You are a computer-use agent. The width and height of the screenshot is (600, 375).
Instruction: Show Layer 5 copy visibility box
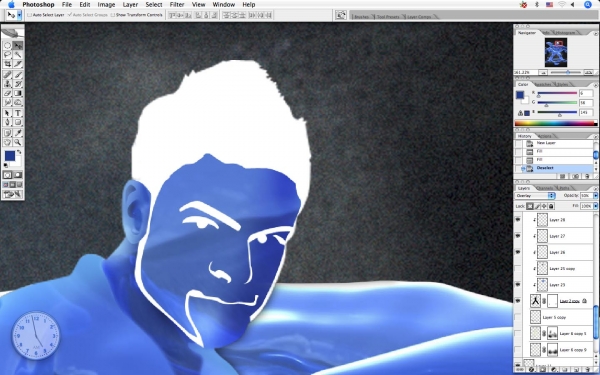coord(518,317)
